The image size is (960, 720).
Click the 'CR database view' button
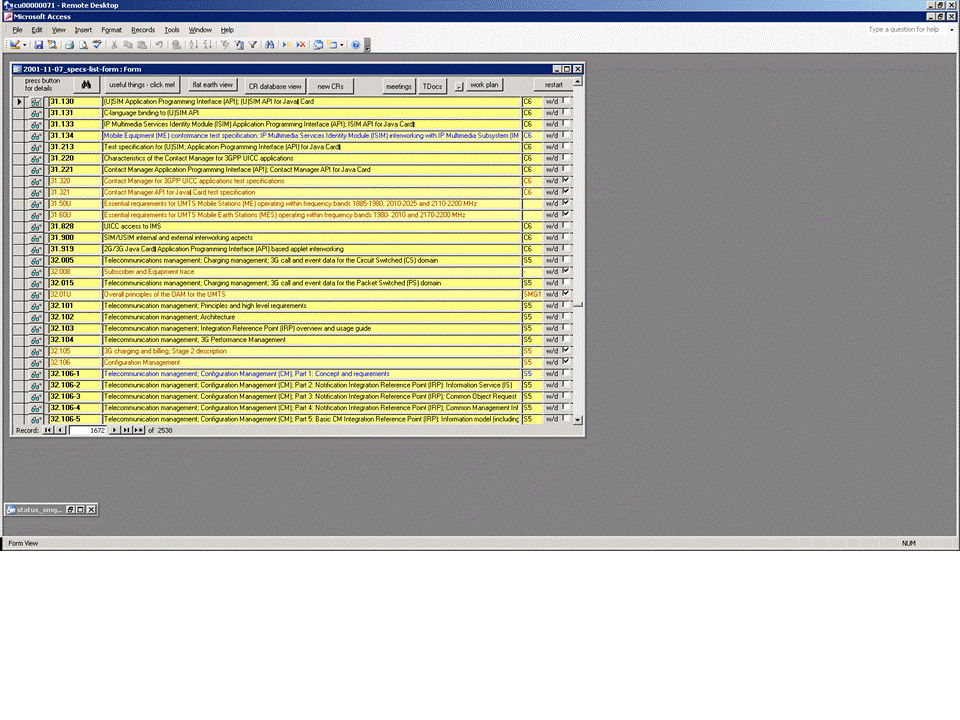pyautogui.click(x=275, y=86)
